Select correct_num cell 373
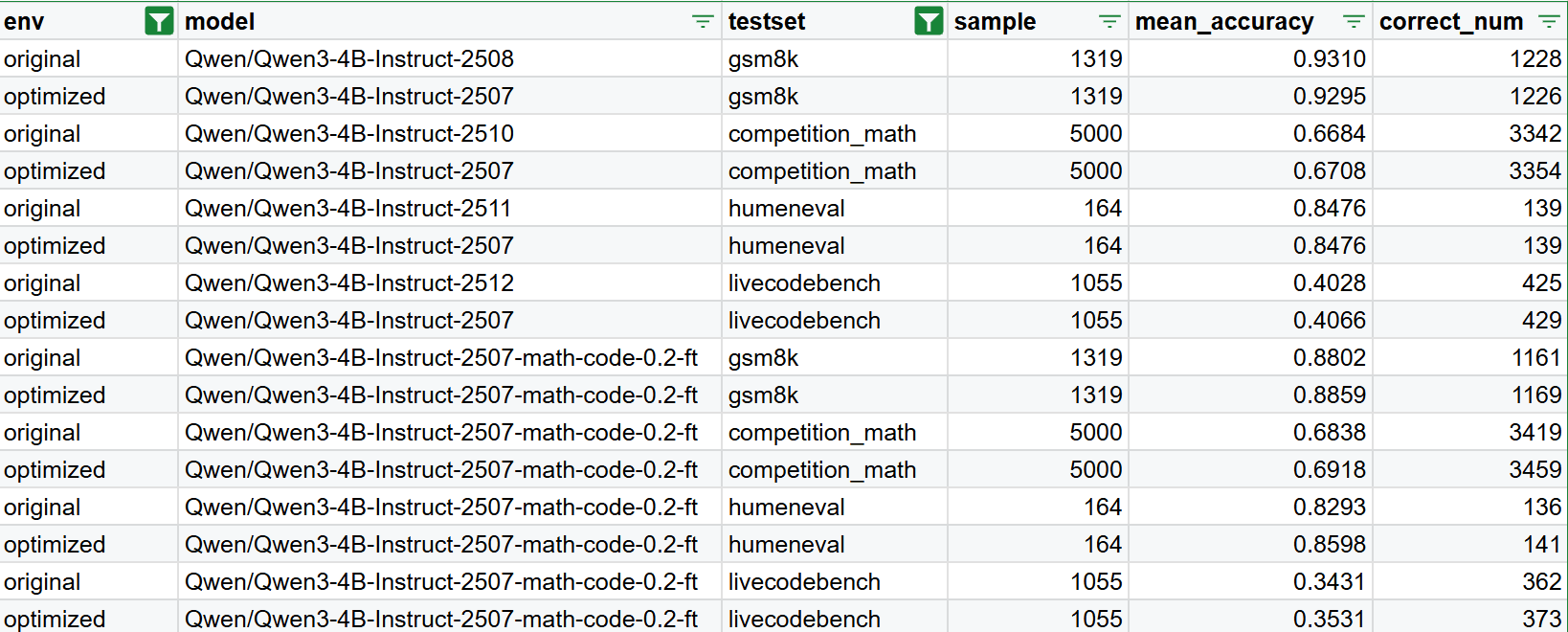 coord(1470,618)
